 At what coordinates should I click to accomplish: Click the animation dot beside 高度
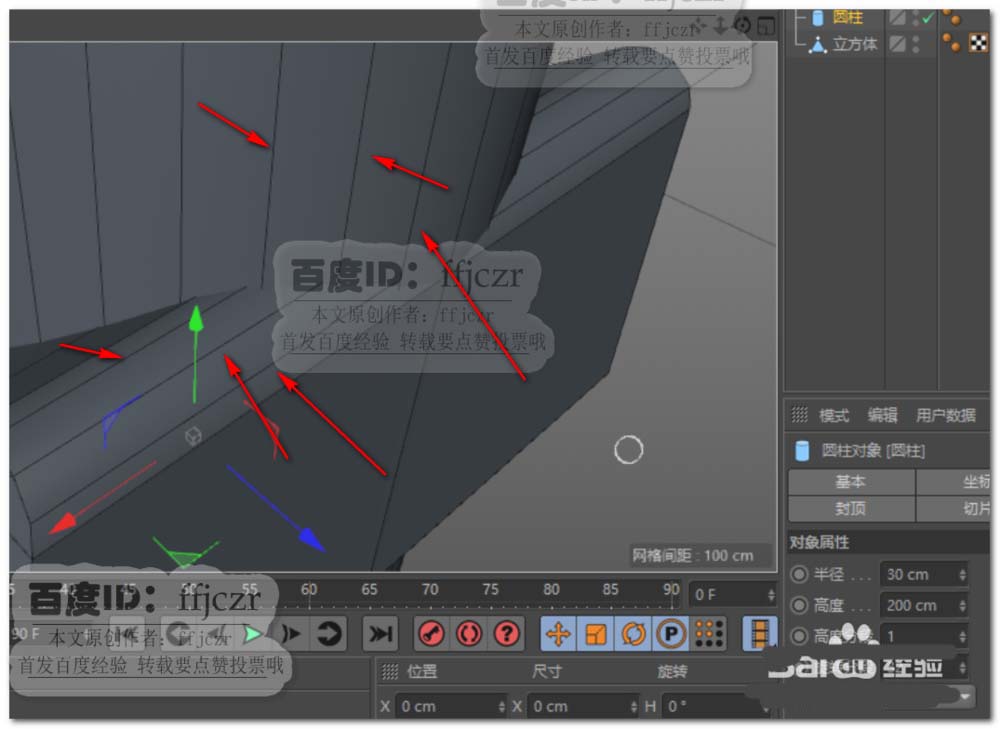pyautogui.click(x=799, y=605)
